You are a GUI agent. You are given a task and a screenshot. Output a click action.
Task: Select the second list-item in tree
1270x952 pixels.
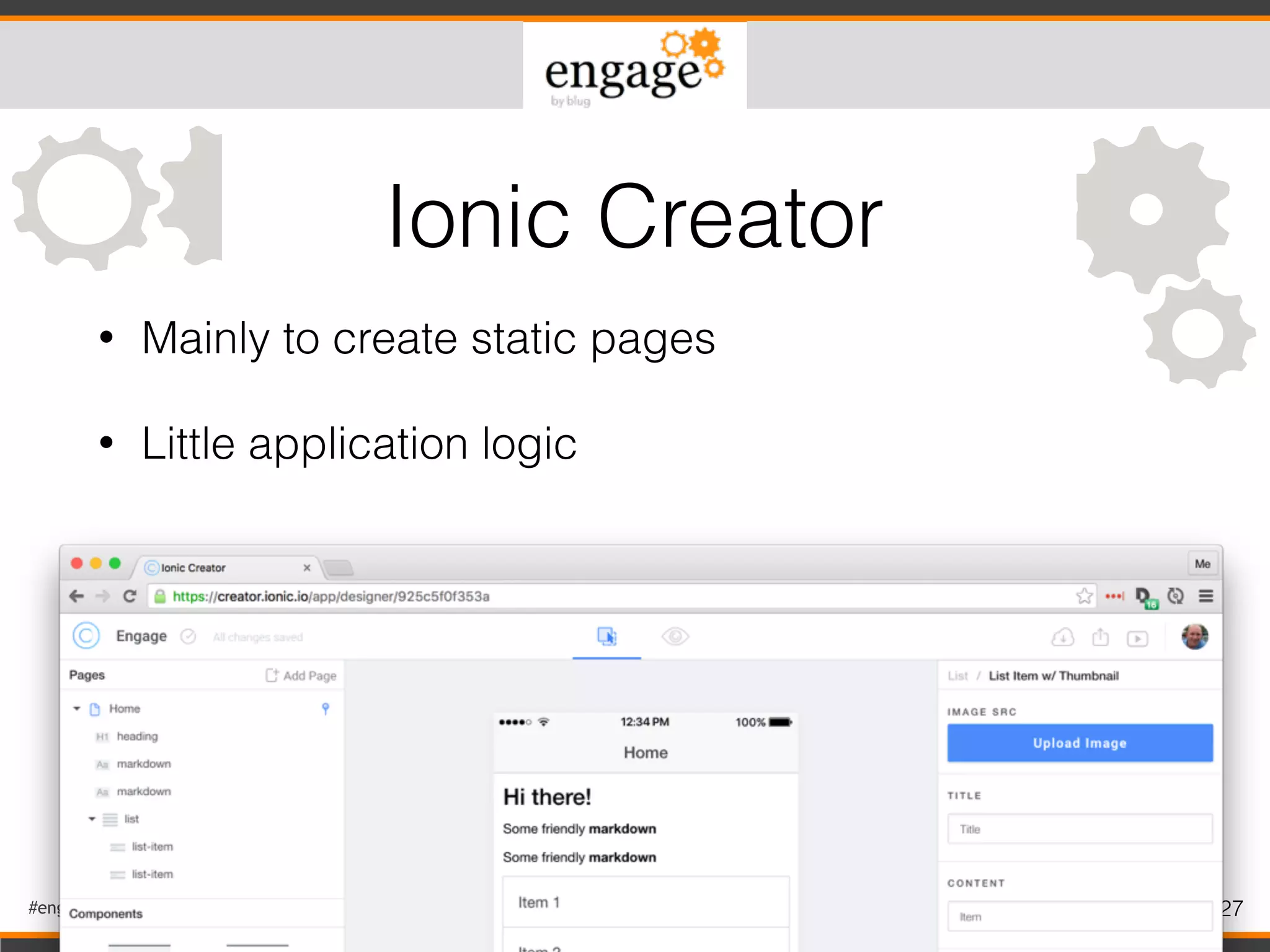coord(152,875)
